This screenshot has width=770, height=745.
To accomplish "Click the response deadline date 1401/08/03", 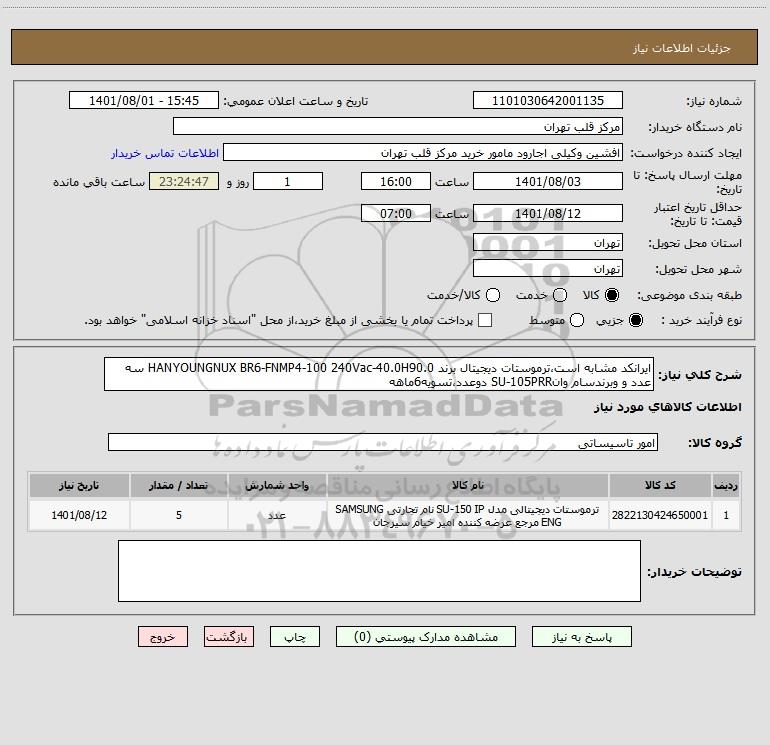I will coord(548,181).
